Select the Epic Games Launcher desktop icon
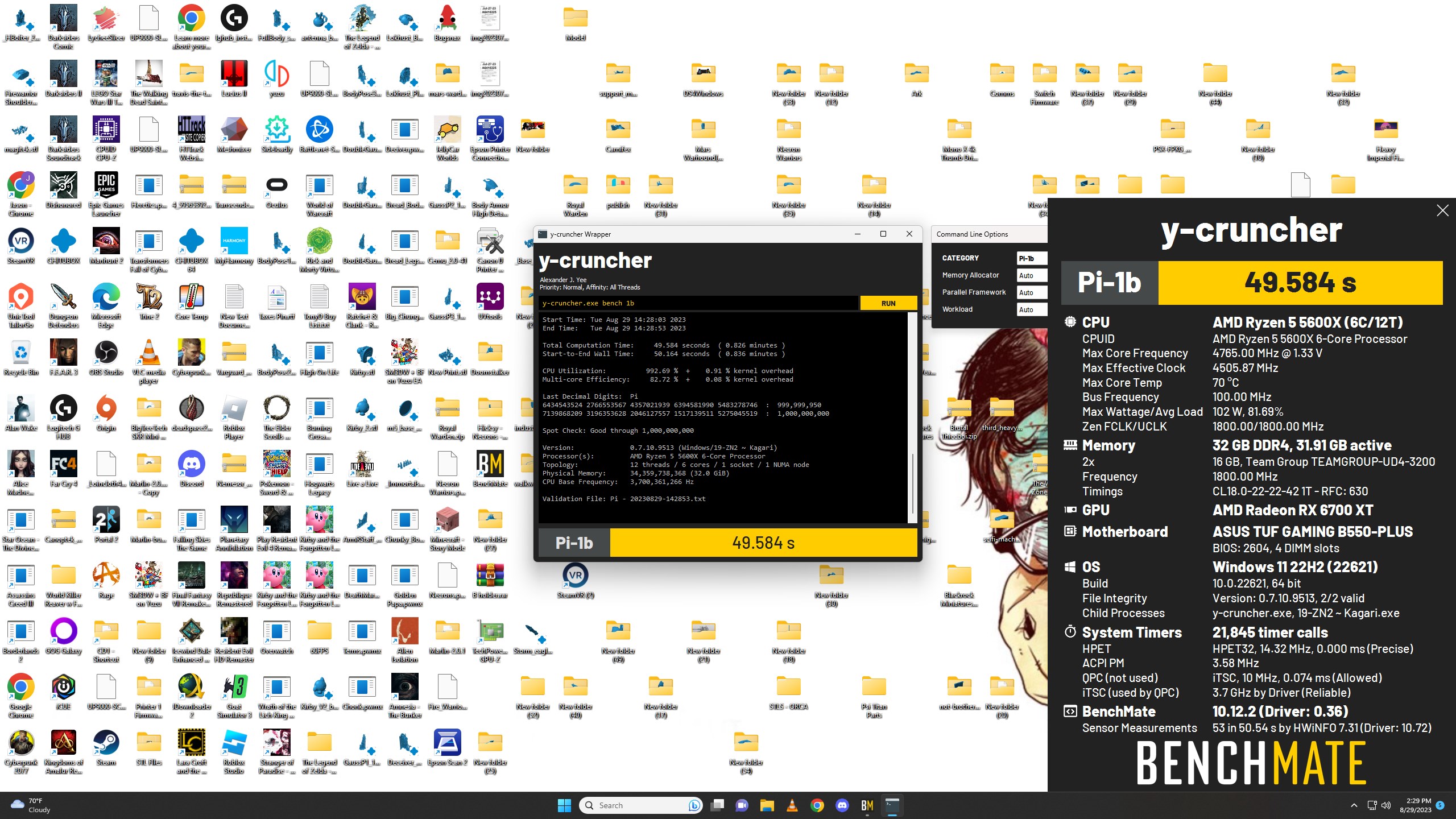 point(106,195)
